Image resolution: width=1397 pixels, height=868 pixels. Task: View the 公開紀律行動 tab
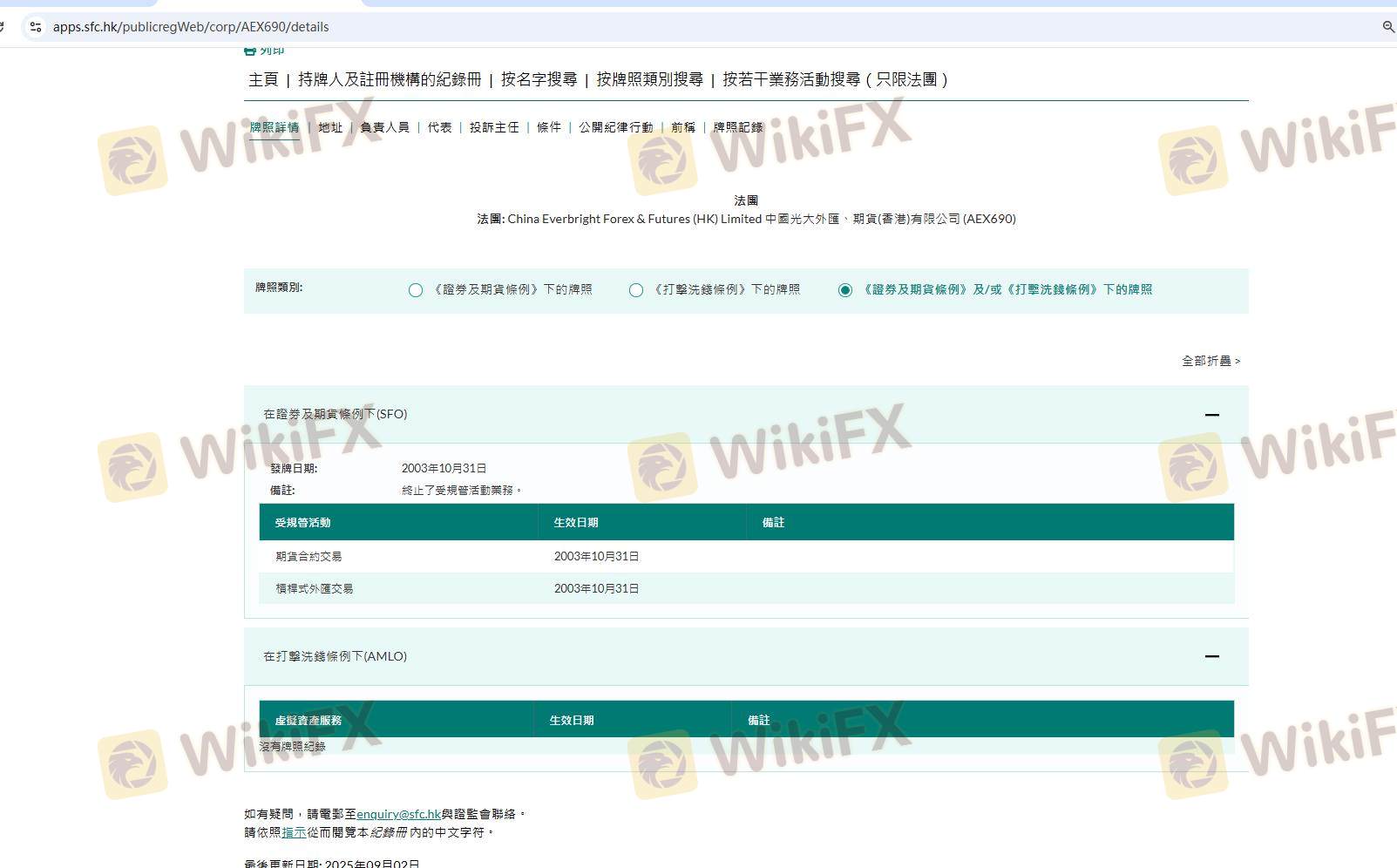(615, 127)
